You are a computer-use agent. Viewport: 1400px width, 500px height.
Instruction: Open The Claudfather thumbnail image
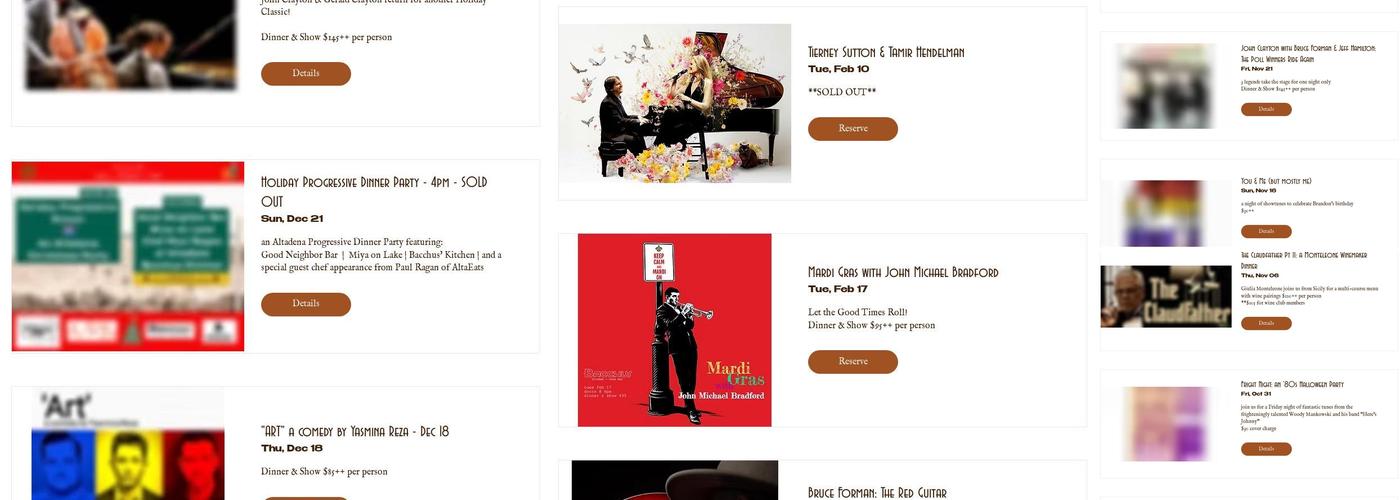click(1166, 296)
